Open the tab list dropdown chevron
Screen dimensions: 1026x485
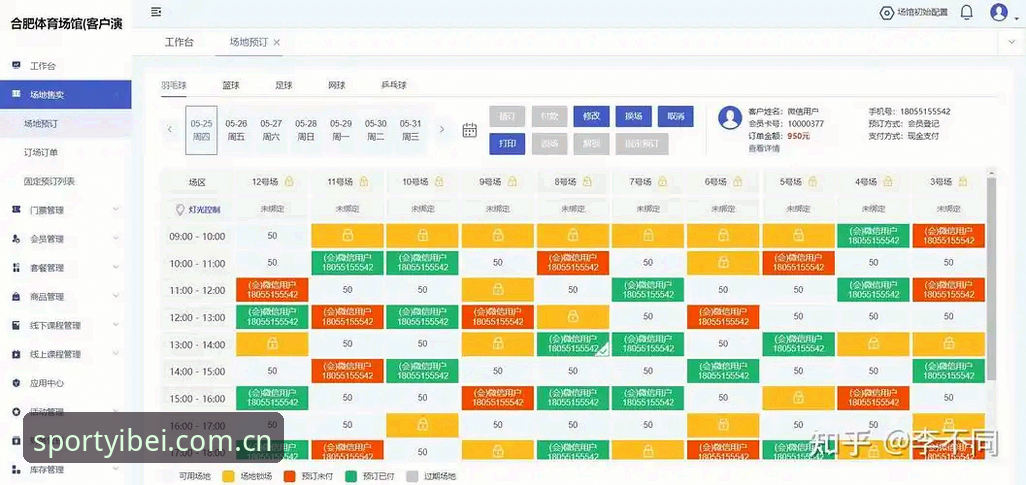coord(1012,42)
